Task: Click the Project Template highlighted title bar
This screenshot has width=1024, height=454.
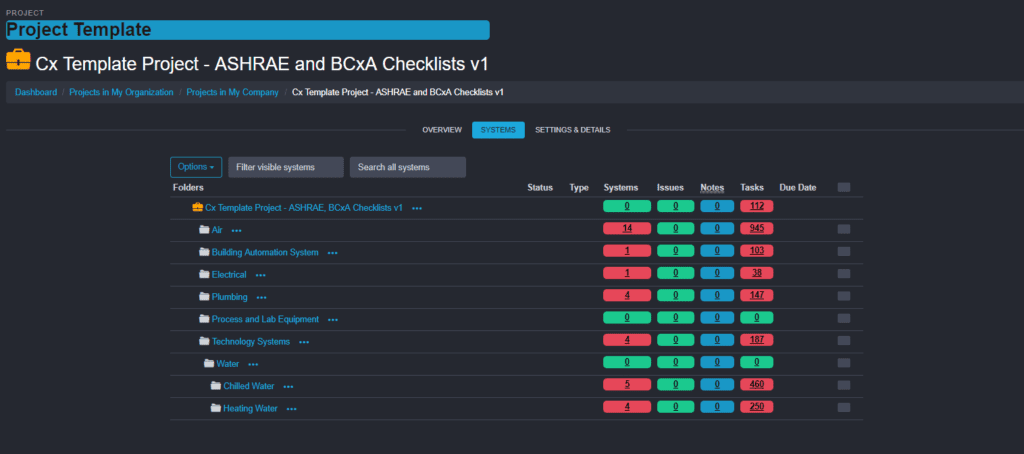Action: [248, 30]
